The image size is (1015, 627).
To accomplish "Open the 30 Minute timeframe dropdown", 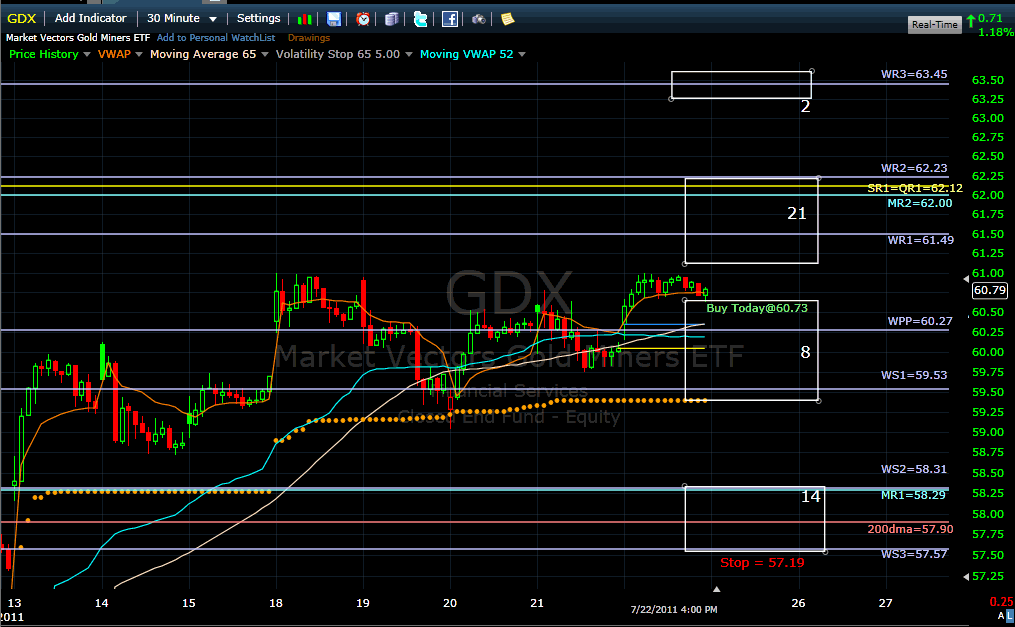I will tap(181, 19).
